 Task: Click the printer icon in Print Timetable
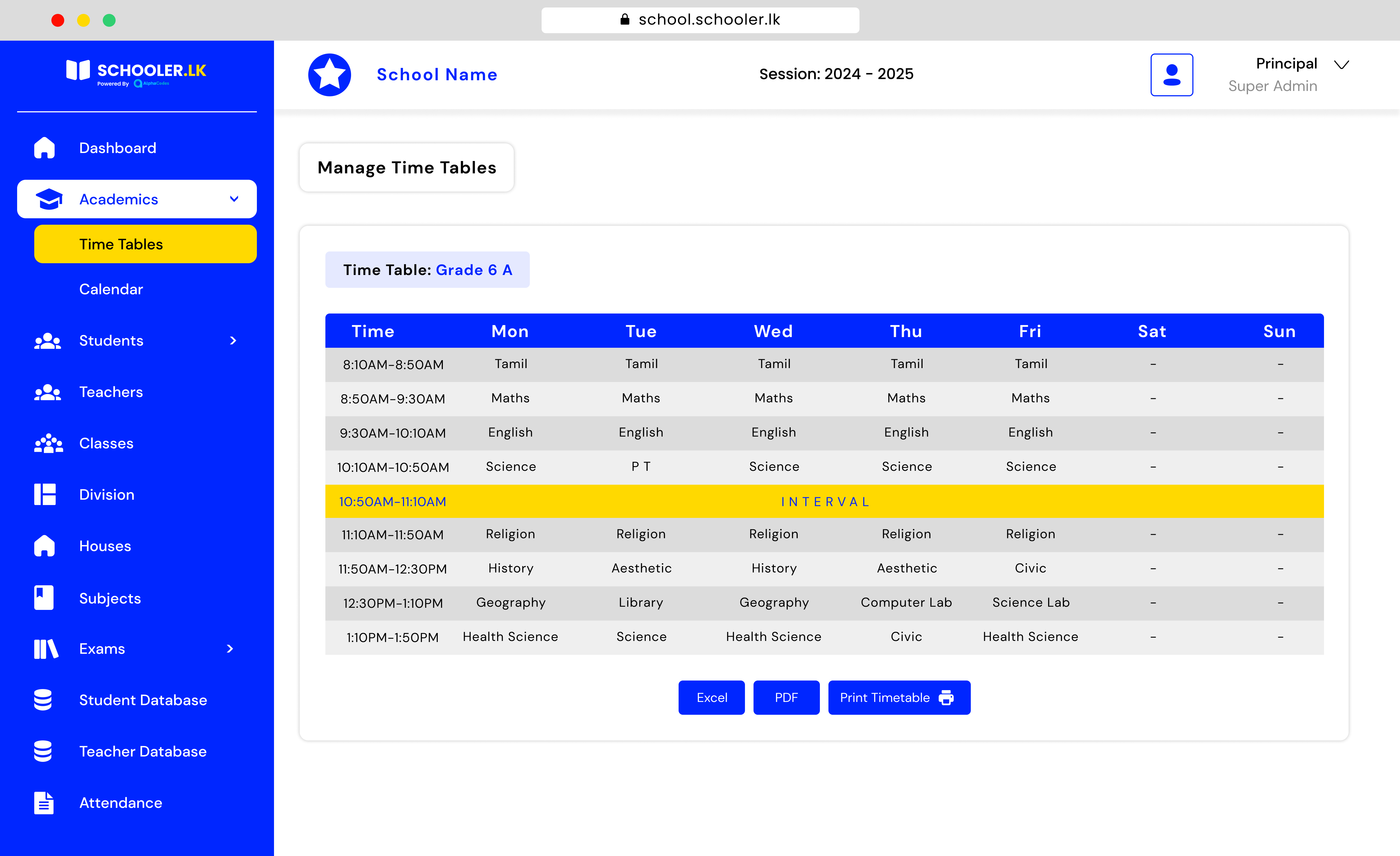click(x=945, y=698)
